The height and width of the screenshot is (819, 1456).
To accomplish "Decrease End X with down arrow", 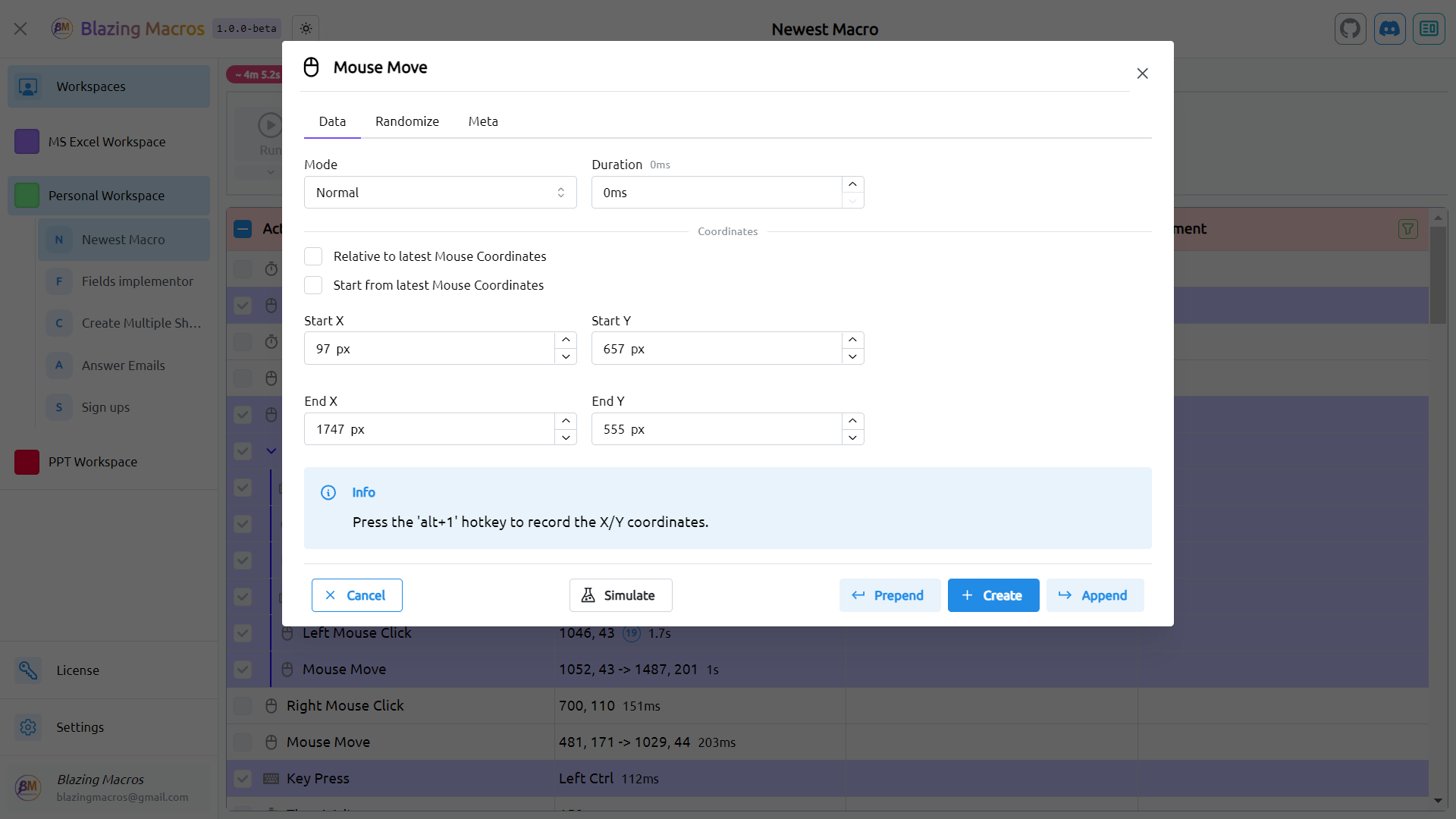I will (566, 438).
